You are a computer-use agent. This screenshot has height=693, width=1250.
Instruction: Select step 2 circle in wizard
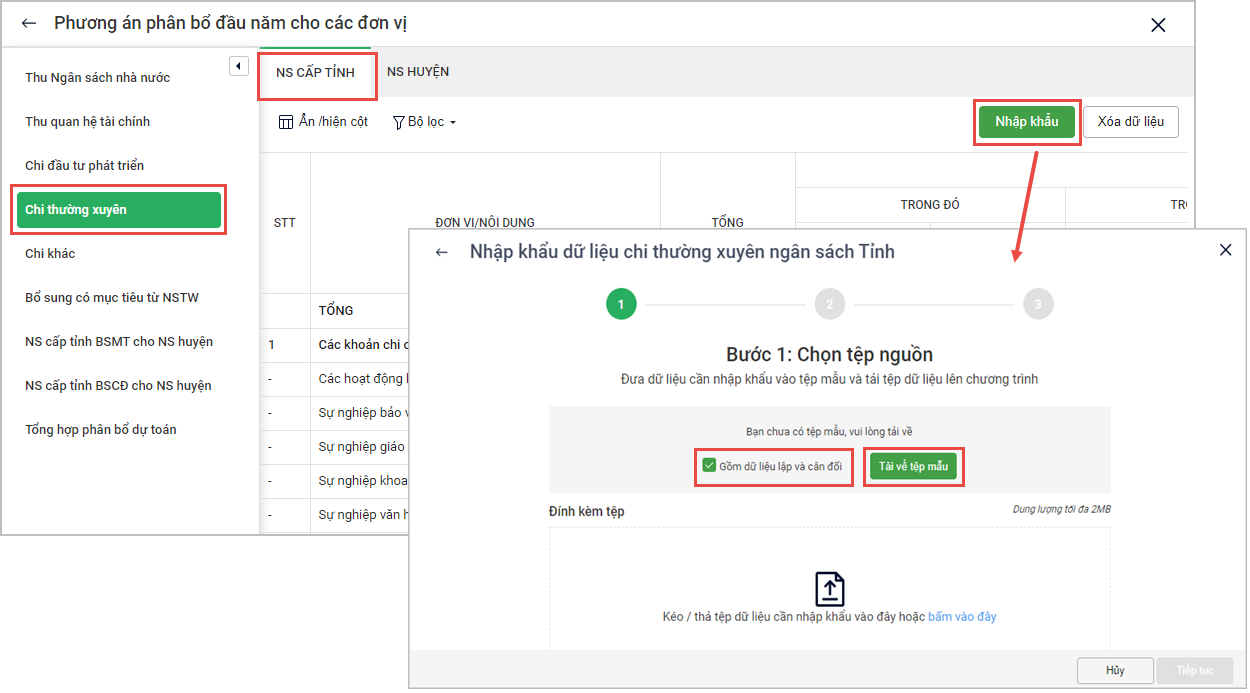pos(829,304)
